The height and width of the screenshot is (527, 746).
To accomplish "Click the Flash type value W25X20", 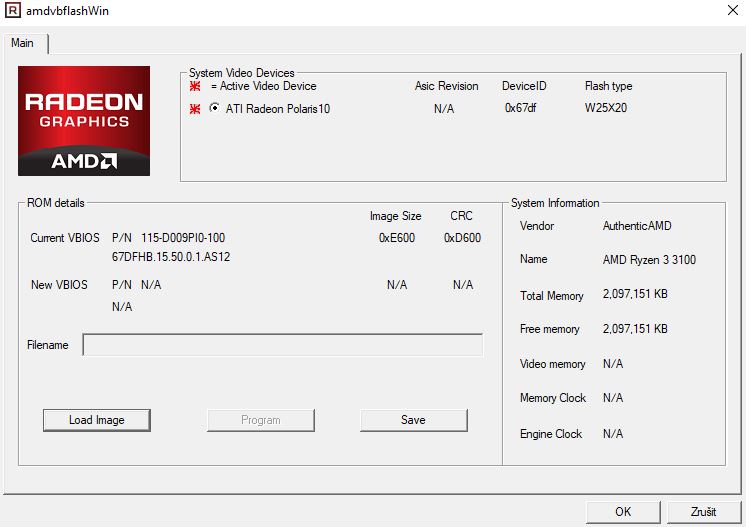I will click(x=606, y=108).
